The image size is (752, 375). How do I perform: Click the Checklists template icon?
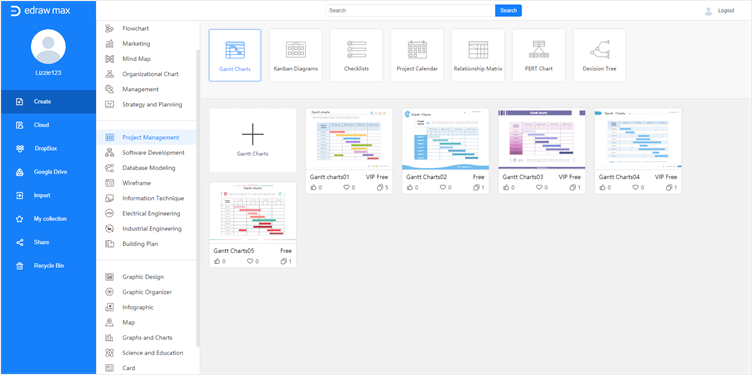pos(356,50)
